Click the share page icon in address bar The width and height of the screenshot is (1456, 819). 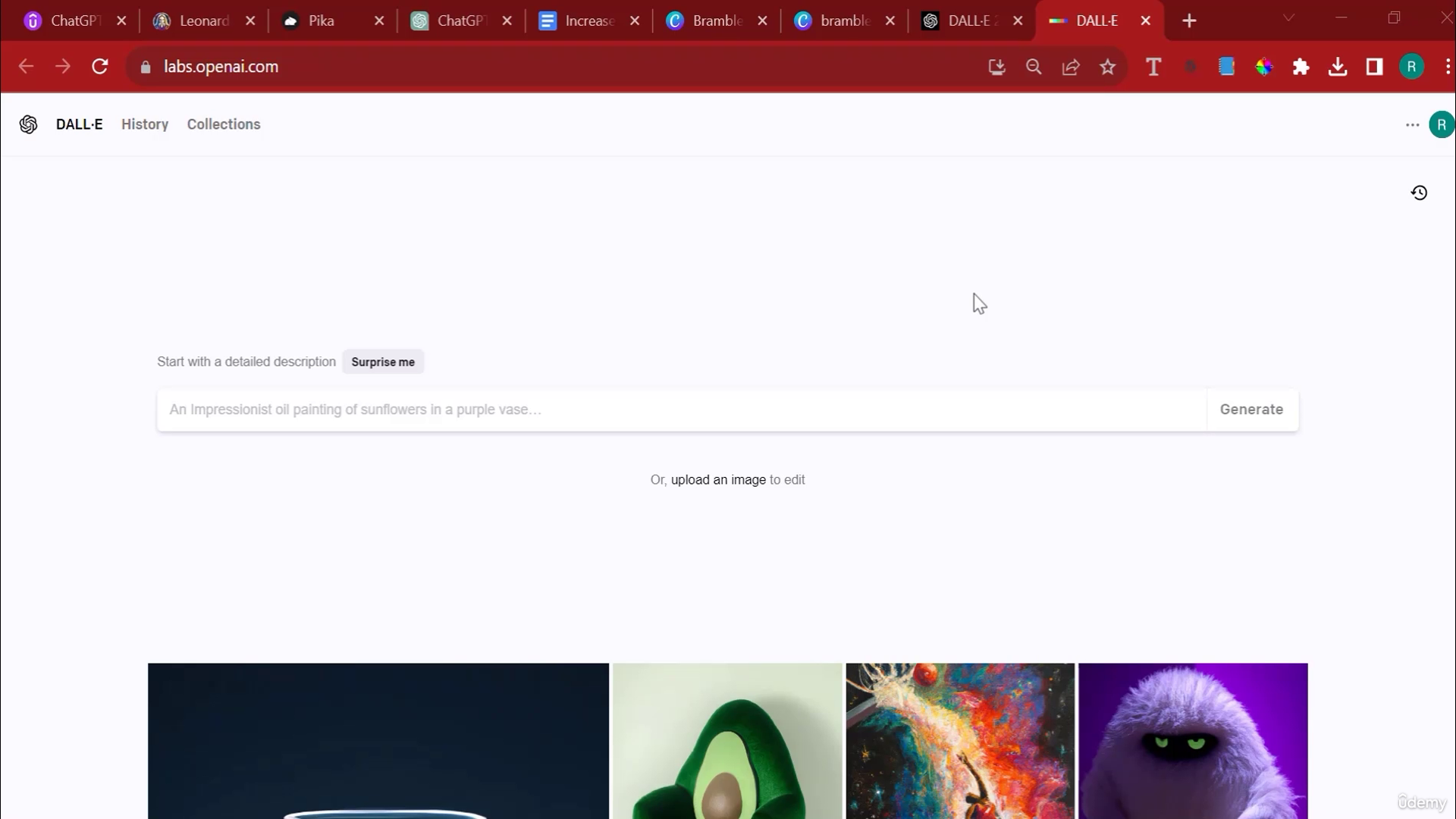[1071, 67]
